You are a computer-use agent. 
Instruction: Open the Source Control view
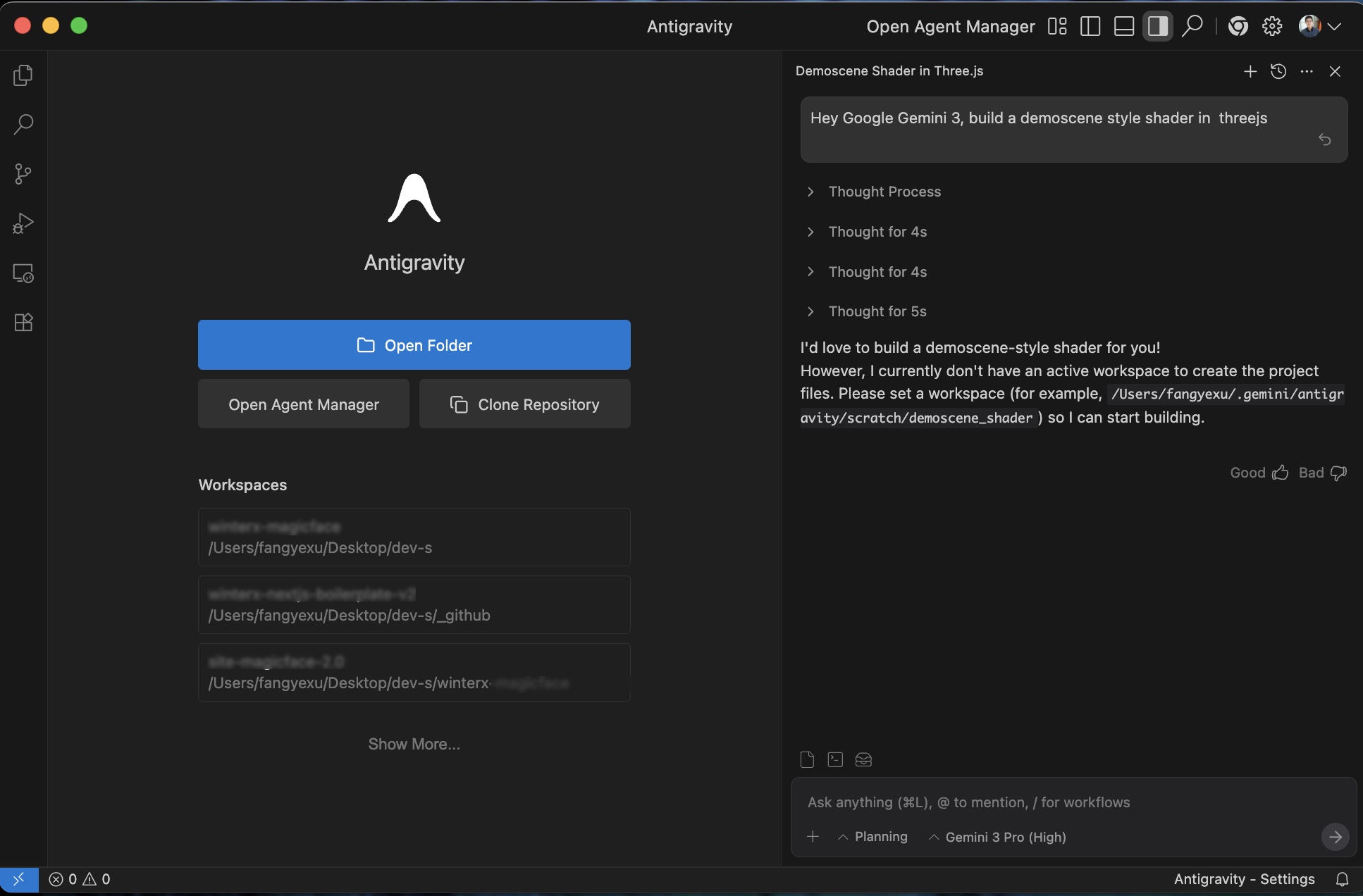[x=23, y=174]
